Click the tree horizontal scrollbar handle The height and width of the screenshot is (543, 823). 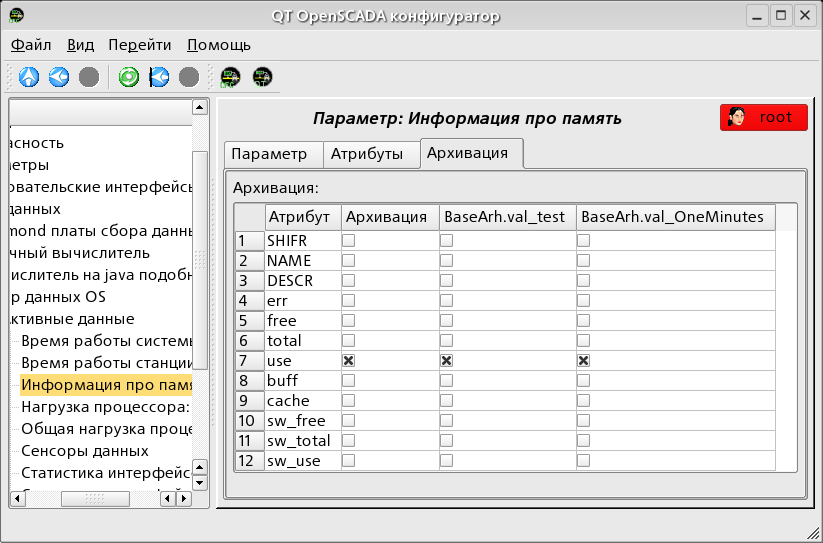94,498
